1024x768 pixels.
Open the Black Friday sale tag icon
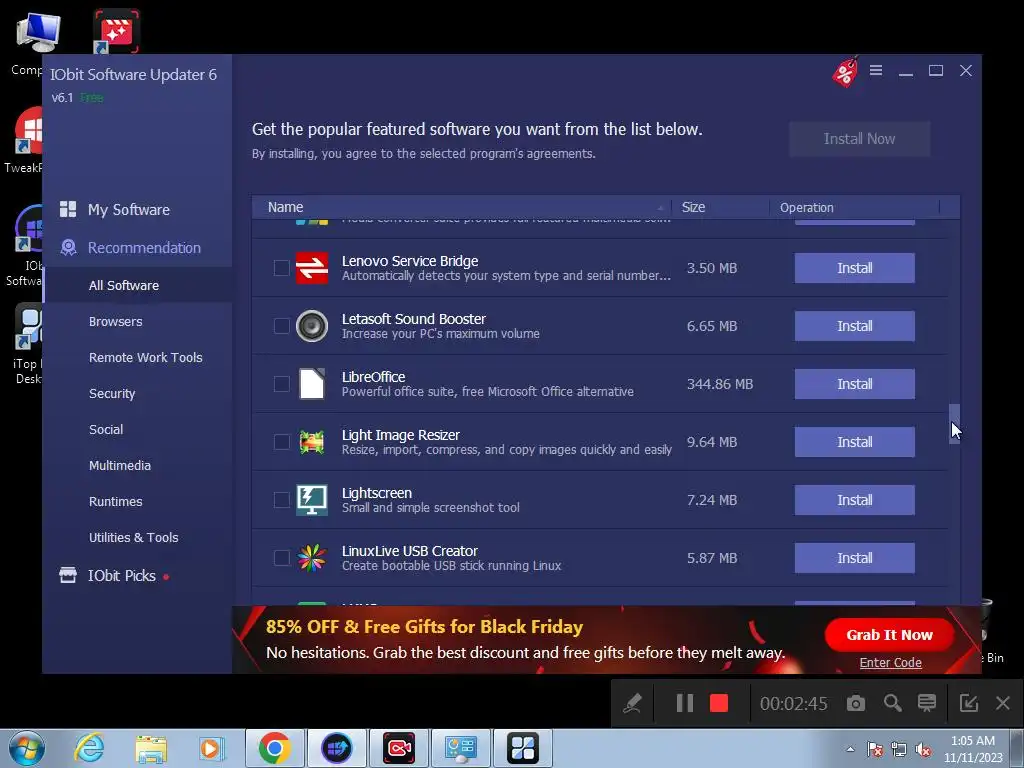(845, 71)
